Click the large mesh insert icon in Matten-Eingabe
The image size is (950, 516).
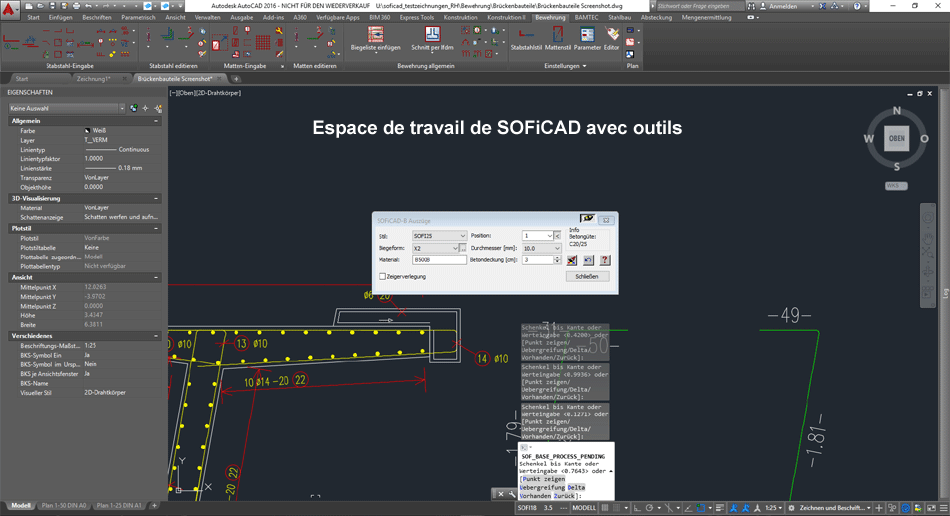219,44
